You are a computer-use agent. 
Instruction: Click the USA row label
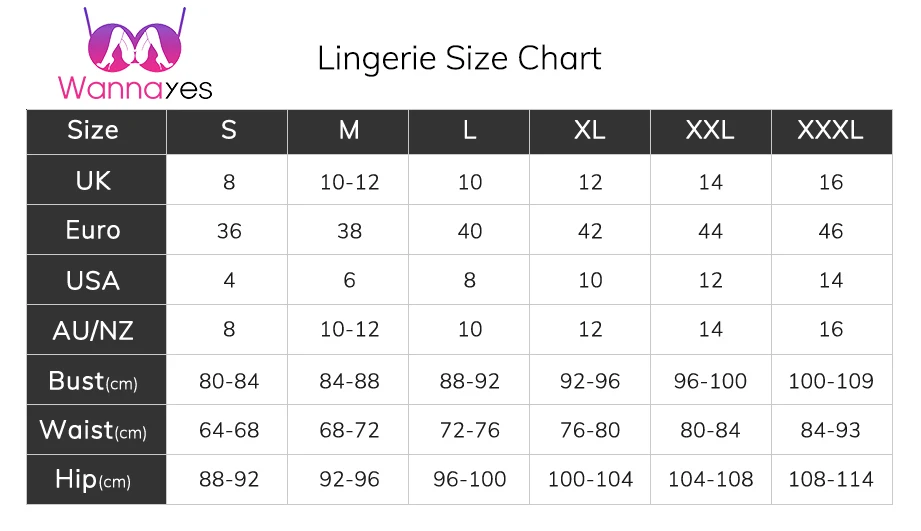93,280
